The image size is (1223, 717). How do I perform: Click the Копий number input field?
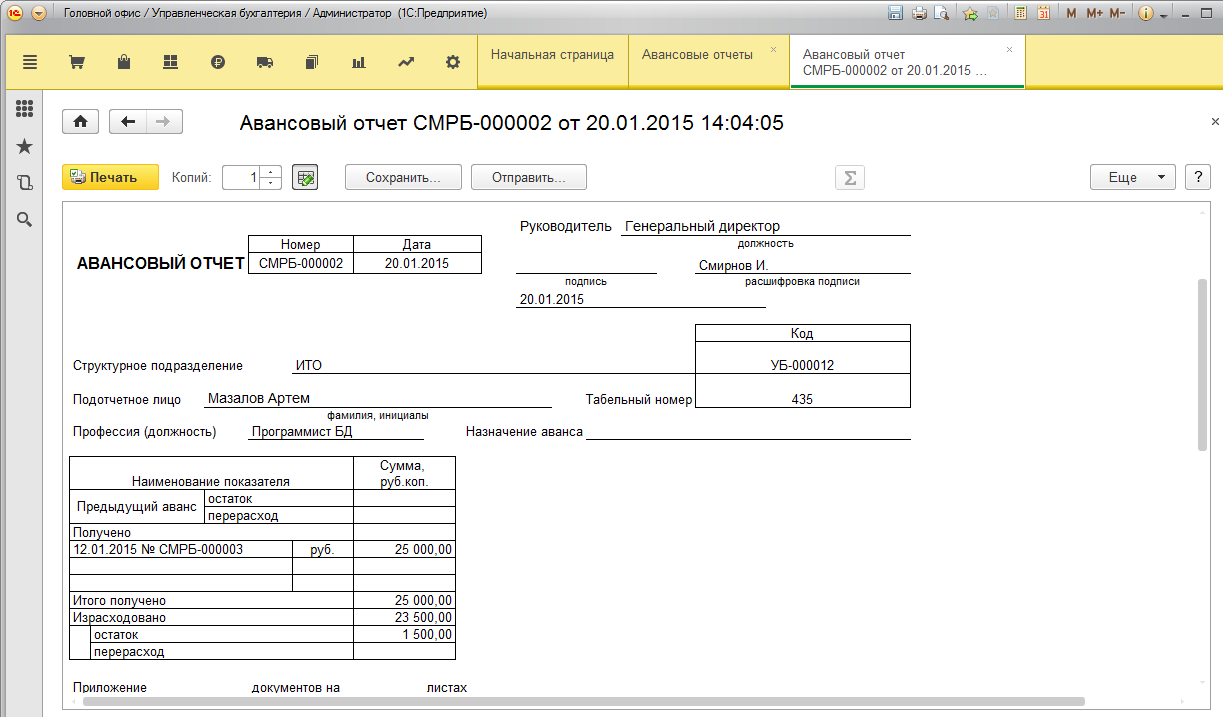[x=242, y=177]
